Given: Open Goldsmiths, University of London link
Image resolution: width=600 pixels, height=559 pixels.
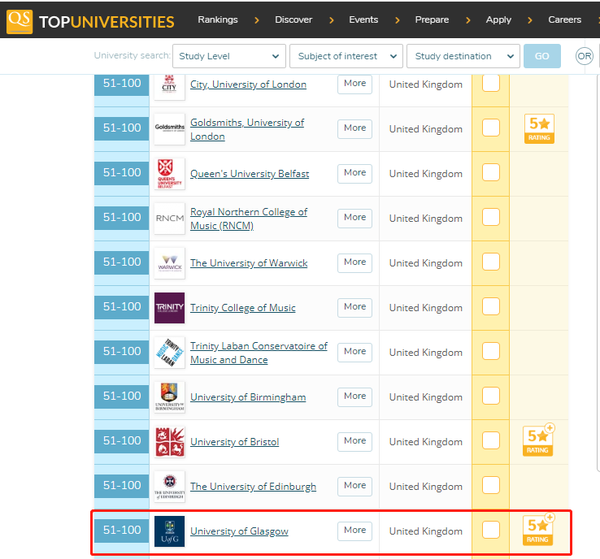Looking at the screenshot, I should (247, 129).
